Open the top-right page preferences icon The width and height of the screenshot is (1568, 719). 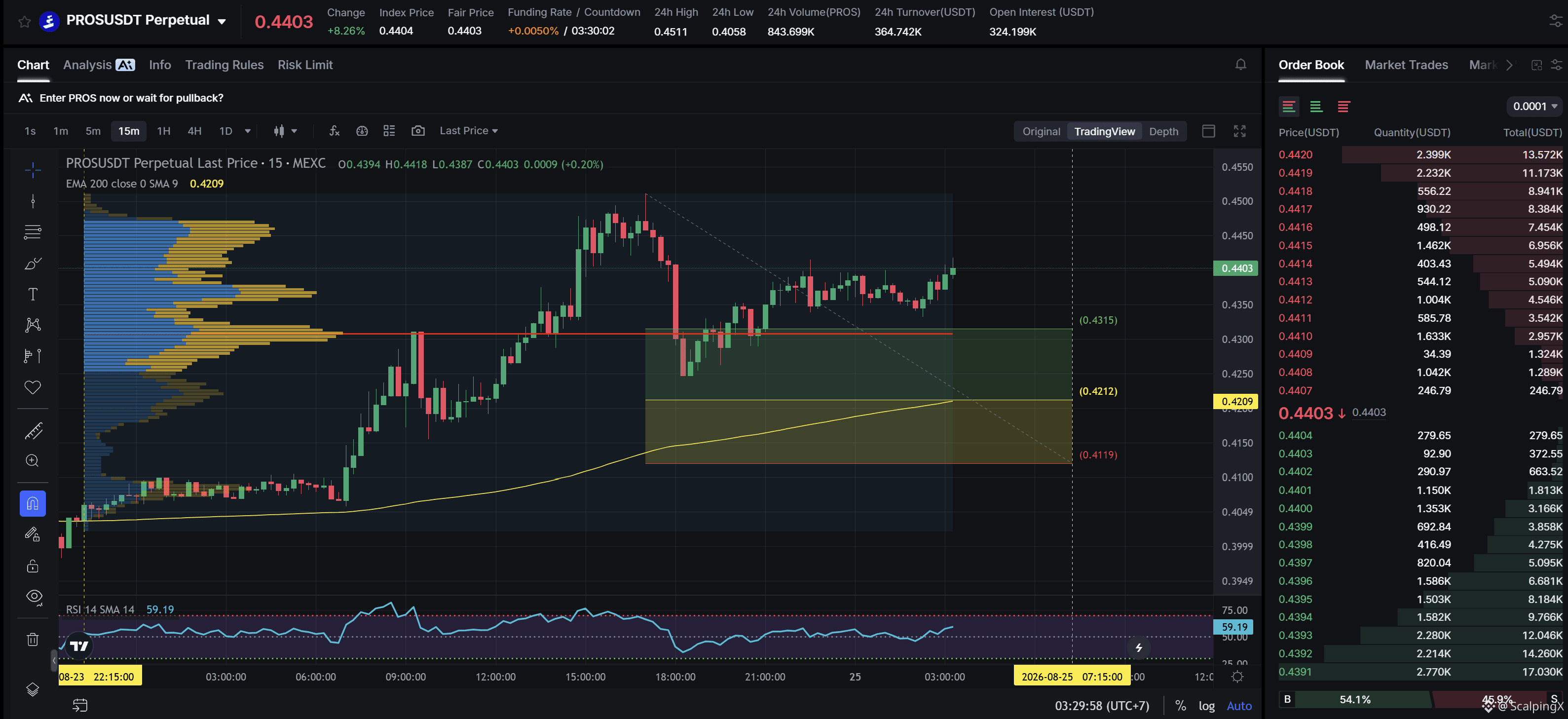click(x=1555, y=21)
